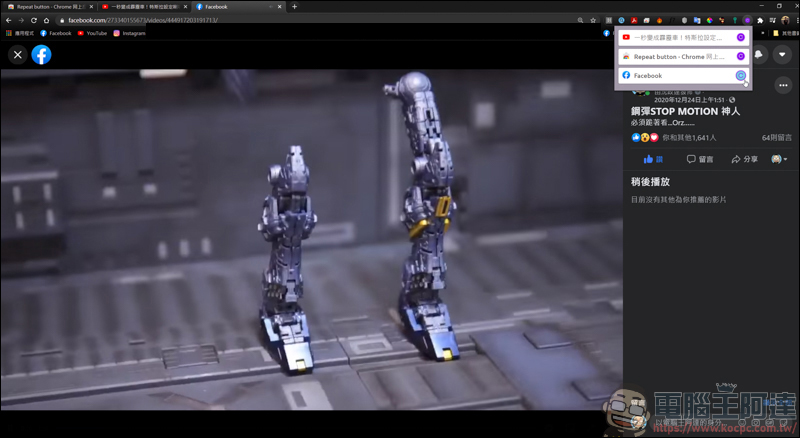Open the Facebook account dropdown arrow

tap(782, 54)
